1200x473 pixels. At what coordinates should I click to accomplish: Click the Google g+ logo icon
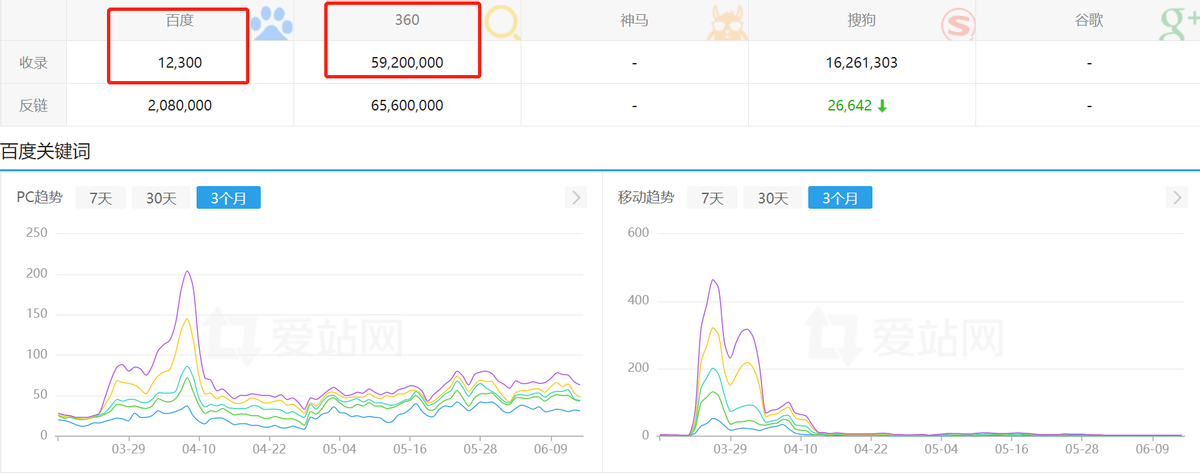click(x=1179, y=22)
